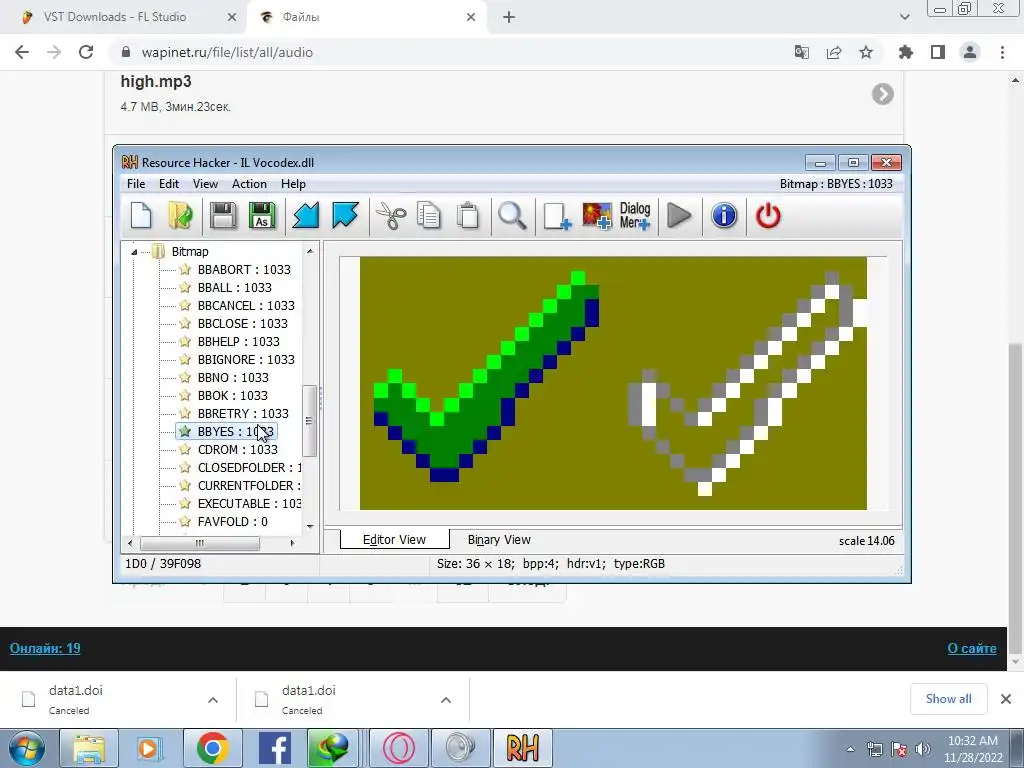
Task: Expand options for first data1.doi download
Action: click(213, 700)
